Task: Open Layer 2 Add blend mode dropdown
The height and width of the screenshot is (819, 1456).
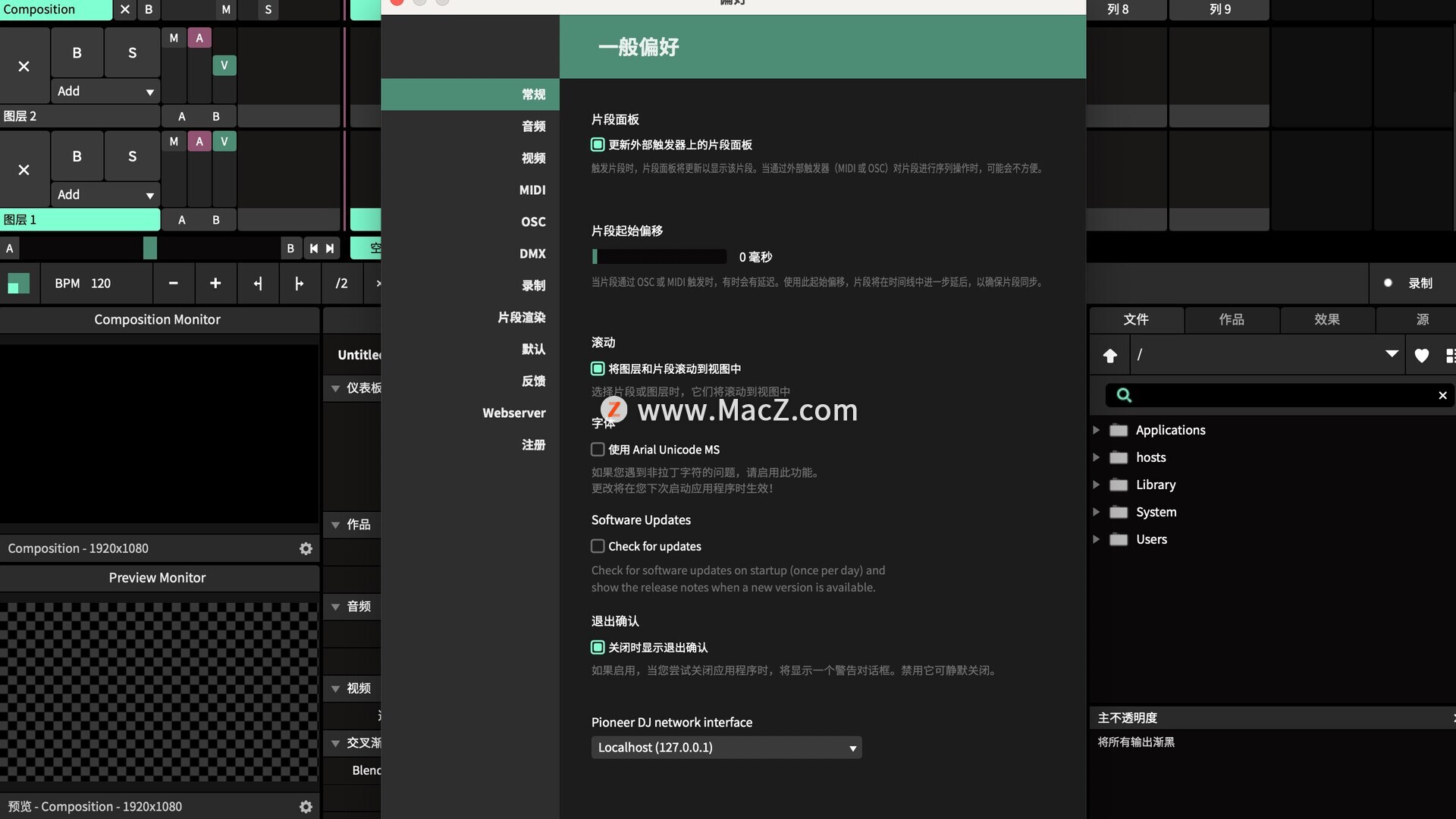Action: tap(105, 91)
